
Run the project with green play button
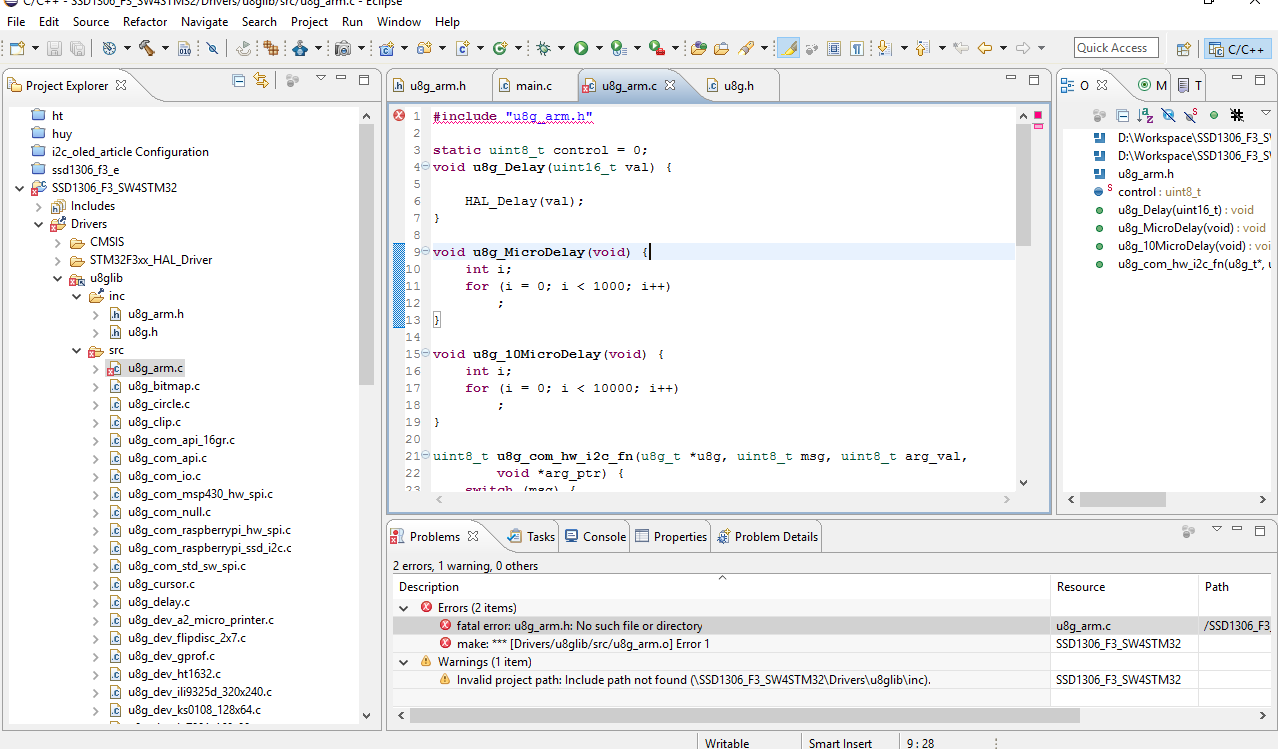coord(581,48)
